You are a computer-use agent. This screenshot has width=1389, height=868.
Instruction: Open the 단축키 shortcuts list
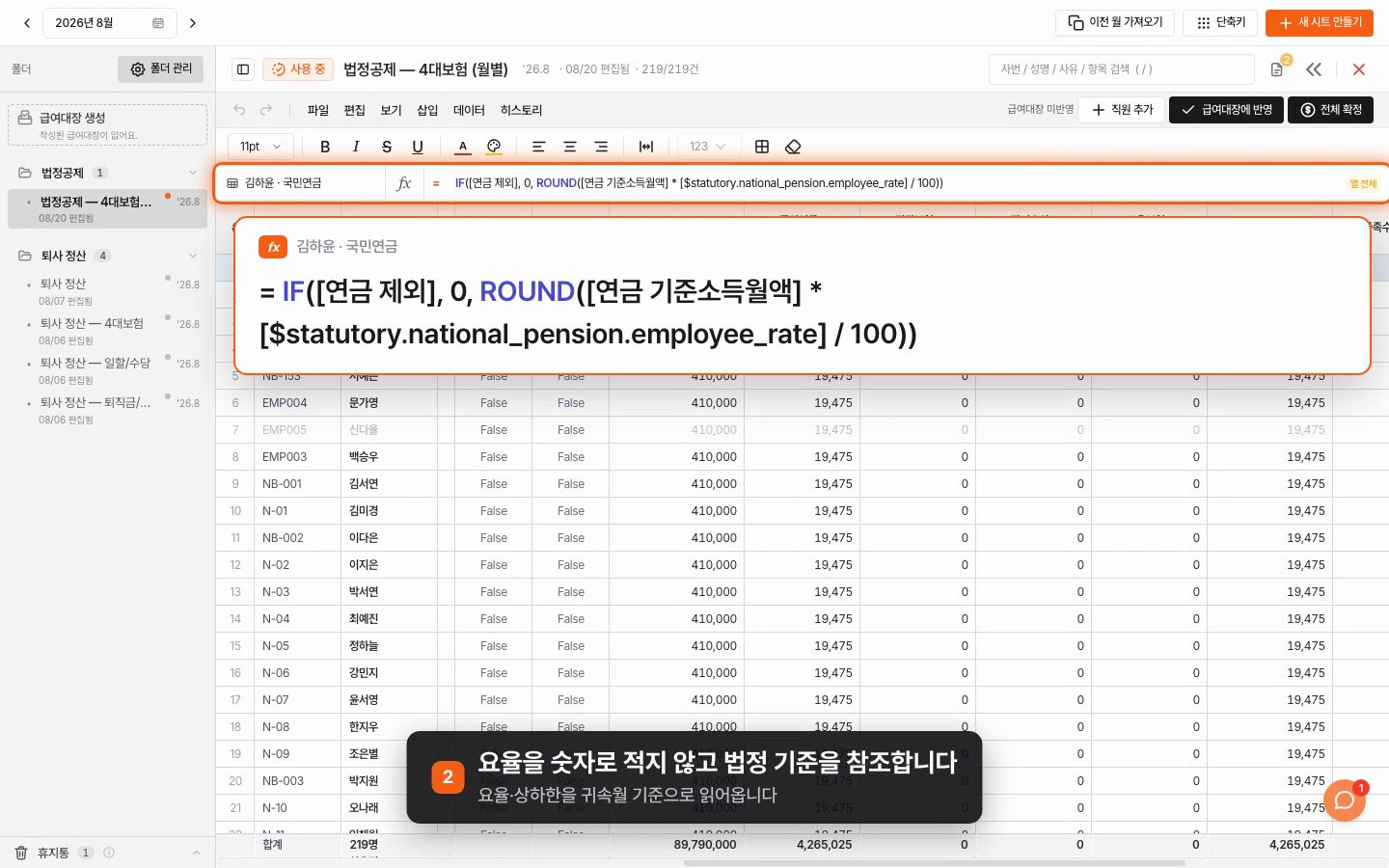(1220, 22)
